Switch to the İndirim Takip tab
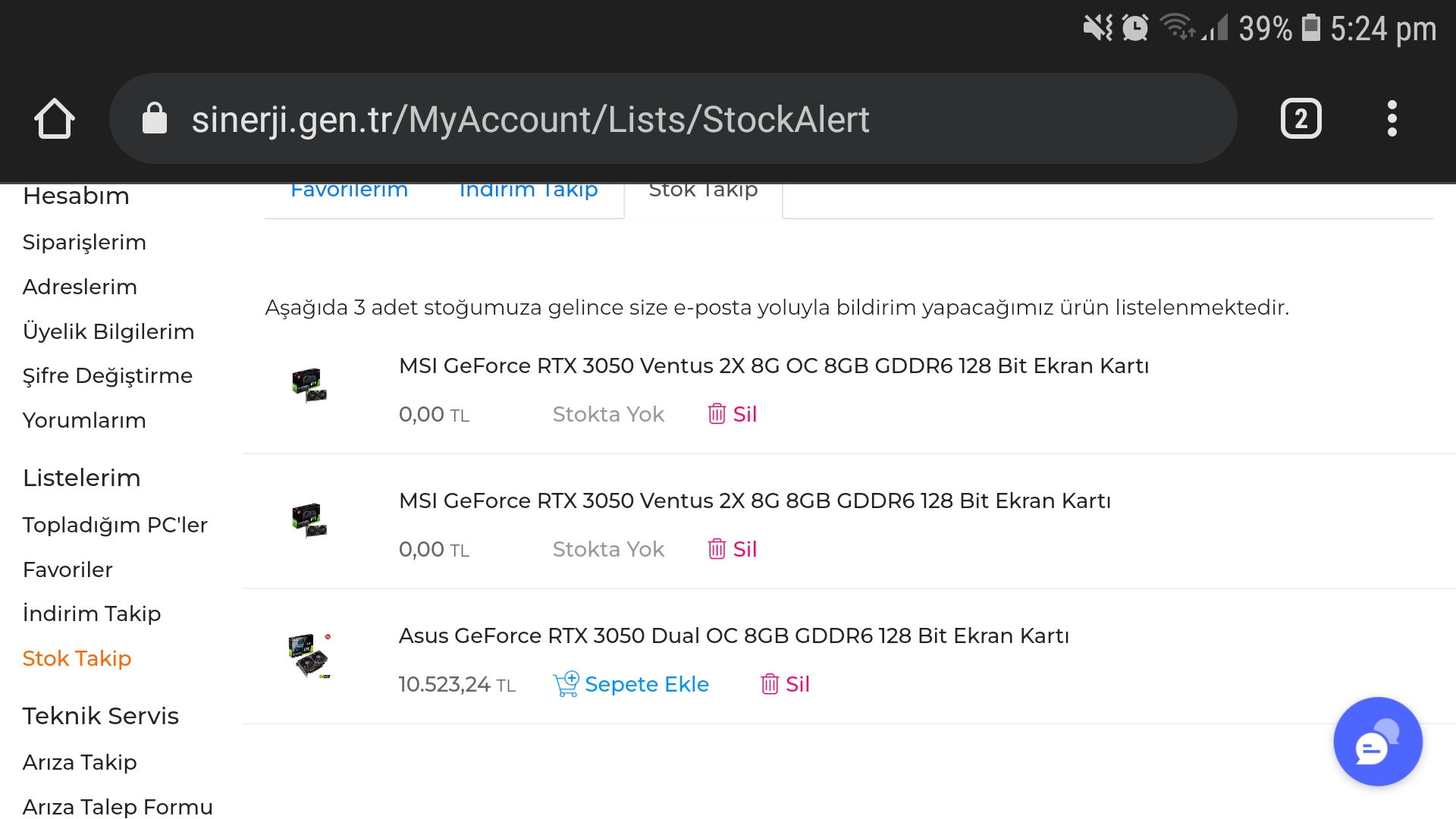This screenshot has height=819, width=1456. coord(529,190)
